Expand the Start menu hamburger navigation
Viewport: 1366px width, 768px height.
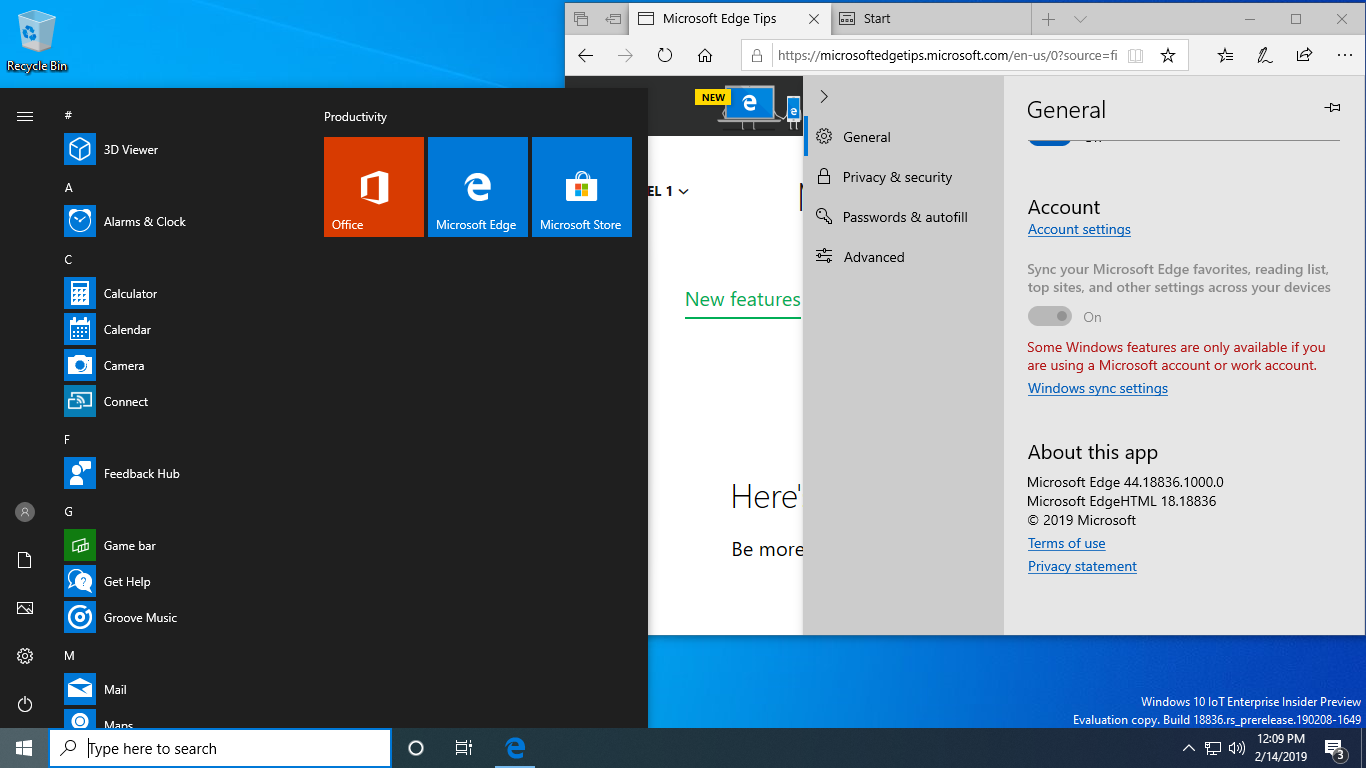pyautogui.click(x=25, y=117)
